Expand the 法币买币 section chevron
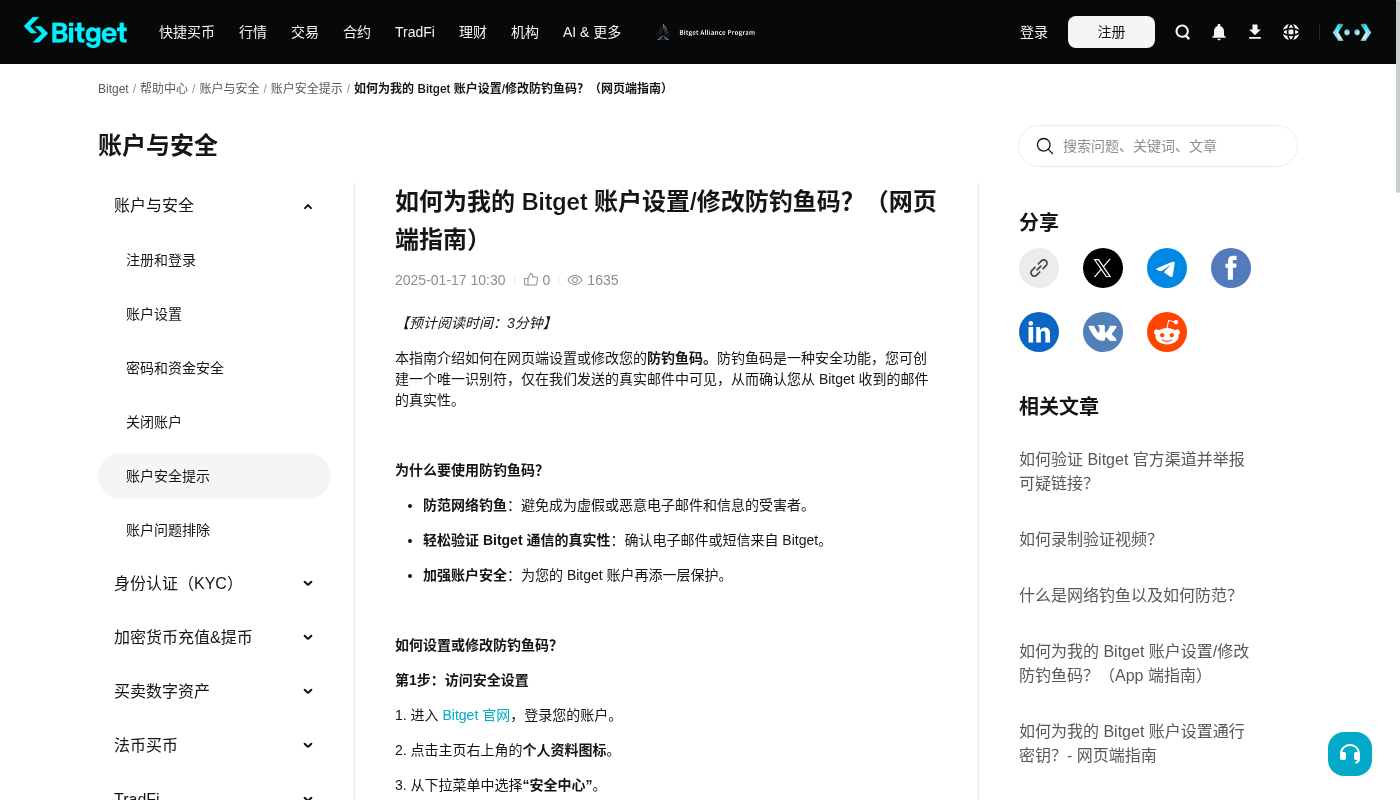1400x800 pixels. 308,746
